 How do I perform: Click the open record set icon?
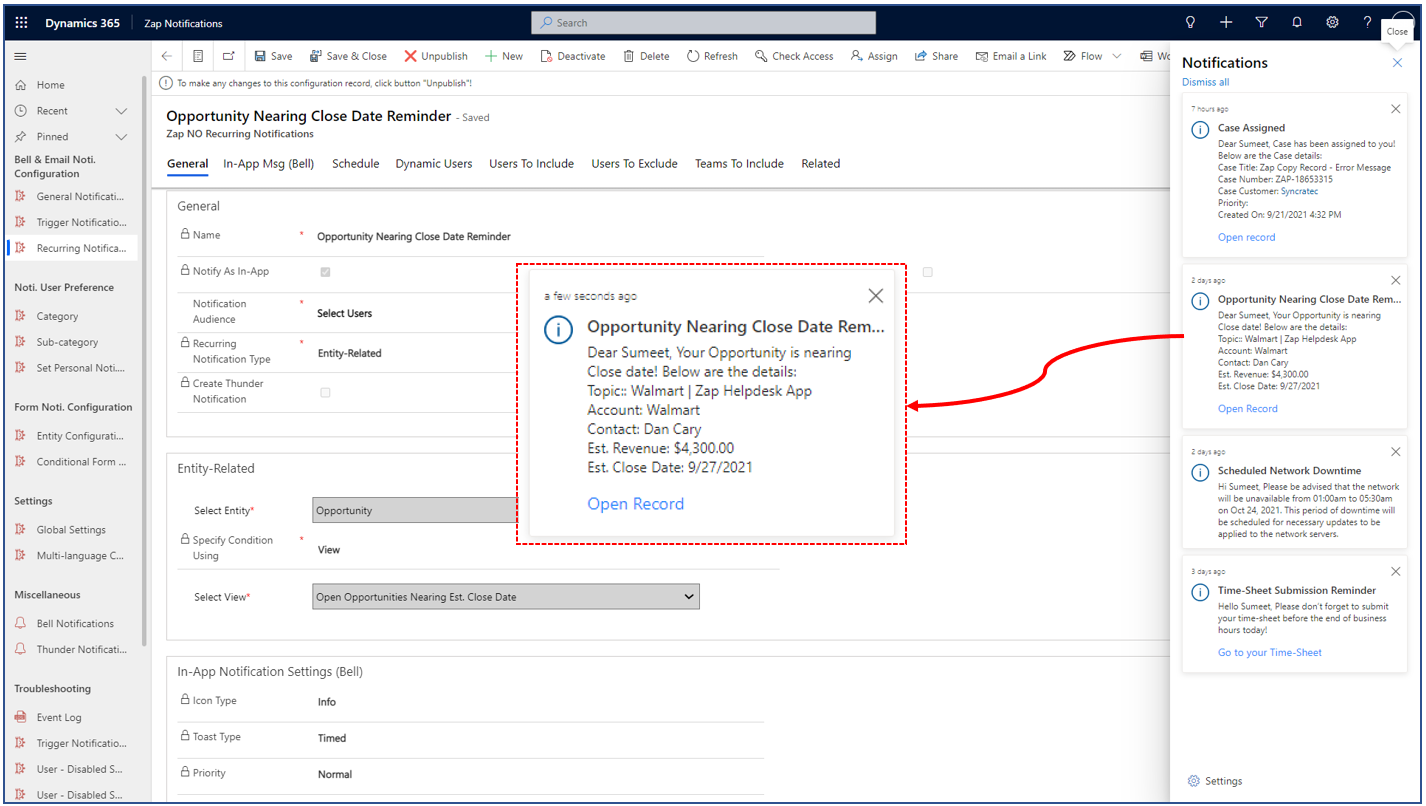(198, 56)
